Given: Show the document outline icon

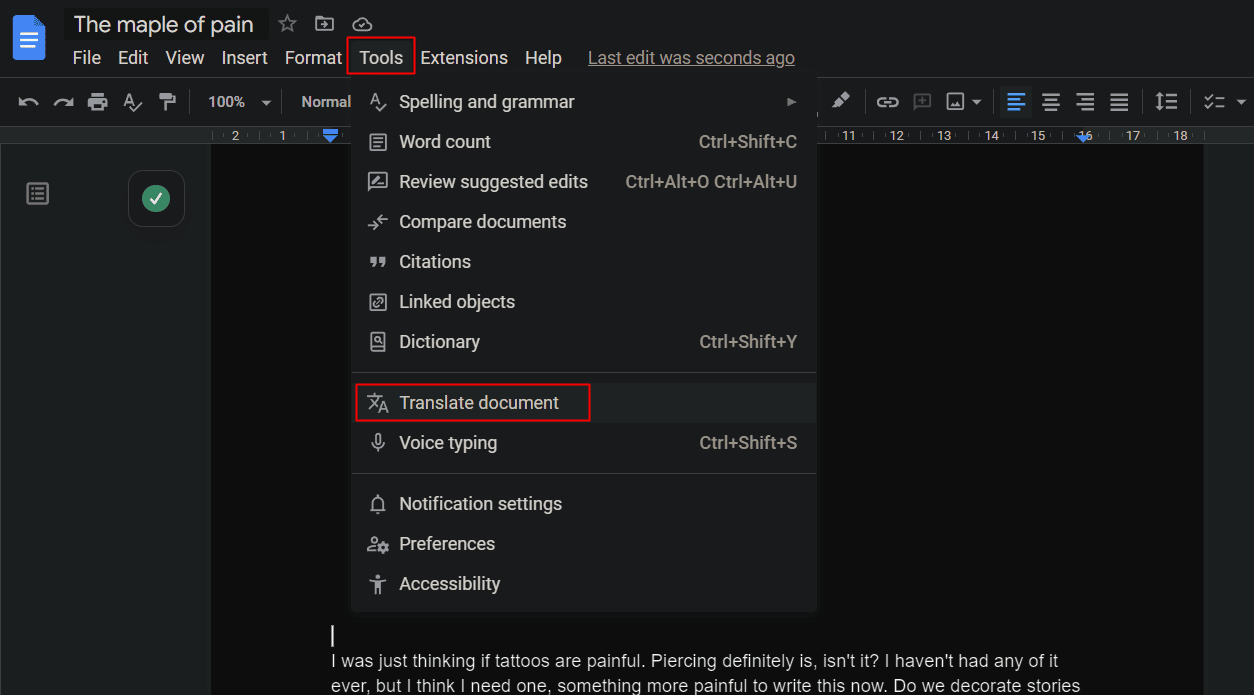Looking at the screenshot, I should pos(38,194).
